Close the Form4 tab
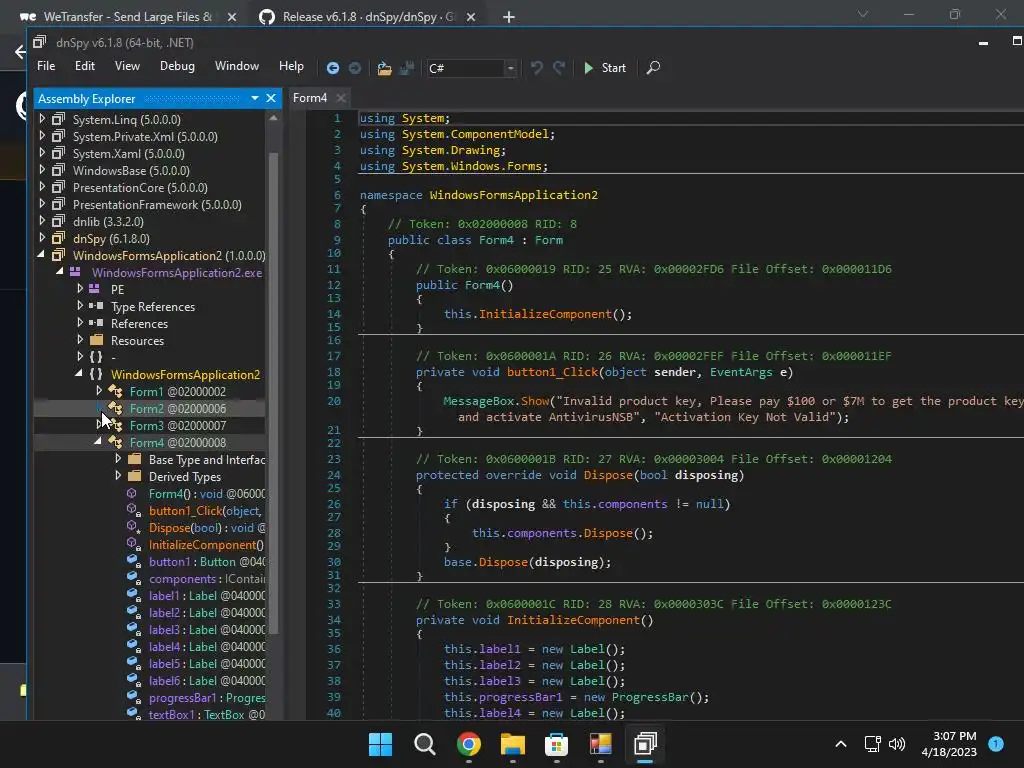Screen dimensions: 1024x768 click(341, 98)
